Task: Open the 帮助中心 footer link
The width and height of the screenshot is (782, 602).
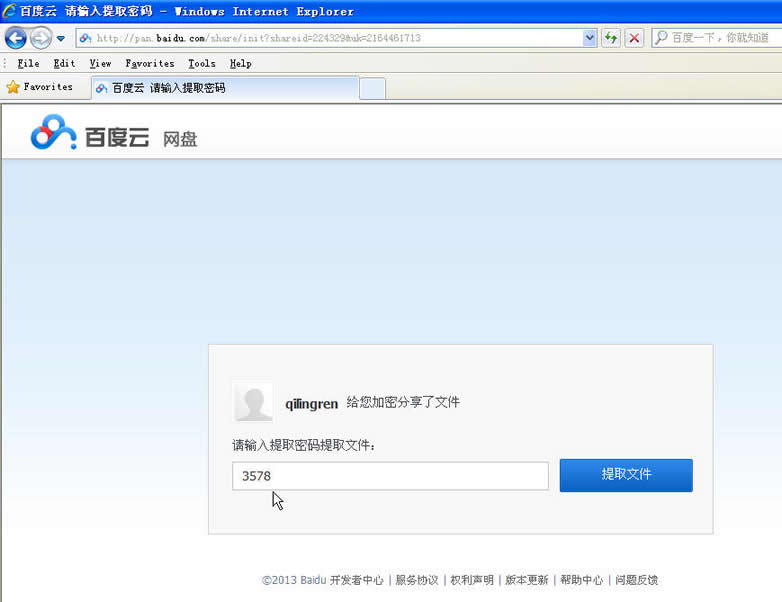Action: (582, 580)
